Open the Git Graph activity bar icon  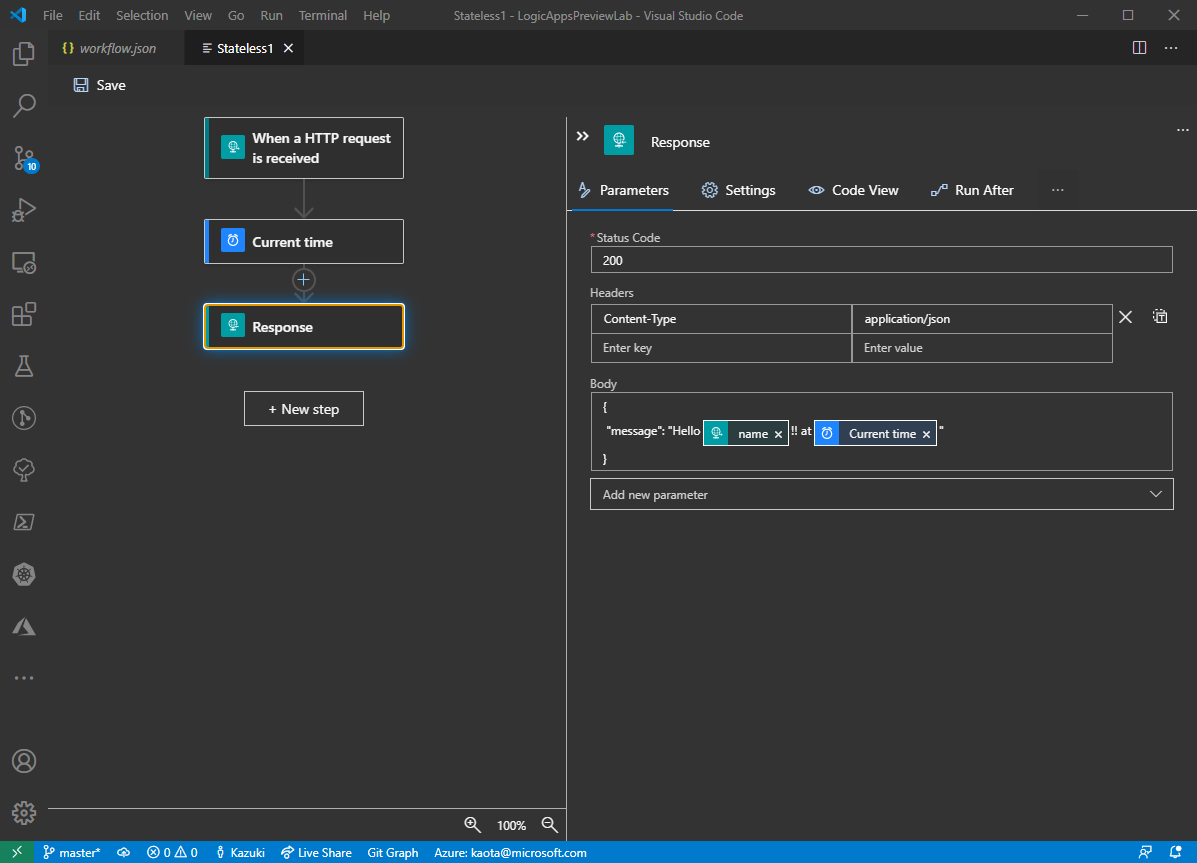point(24,418)
